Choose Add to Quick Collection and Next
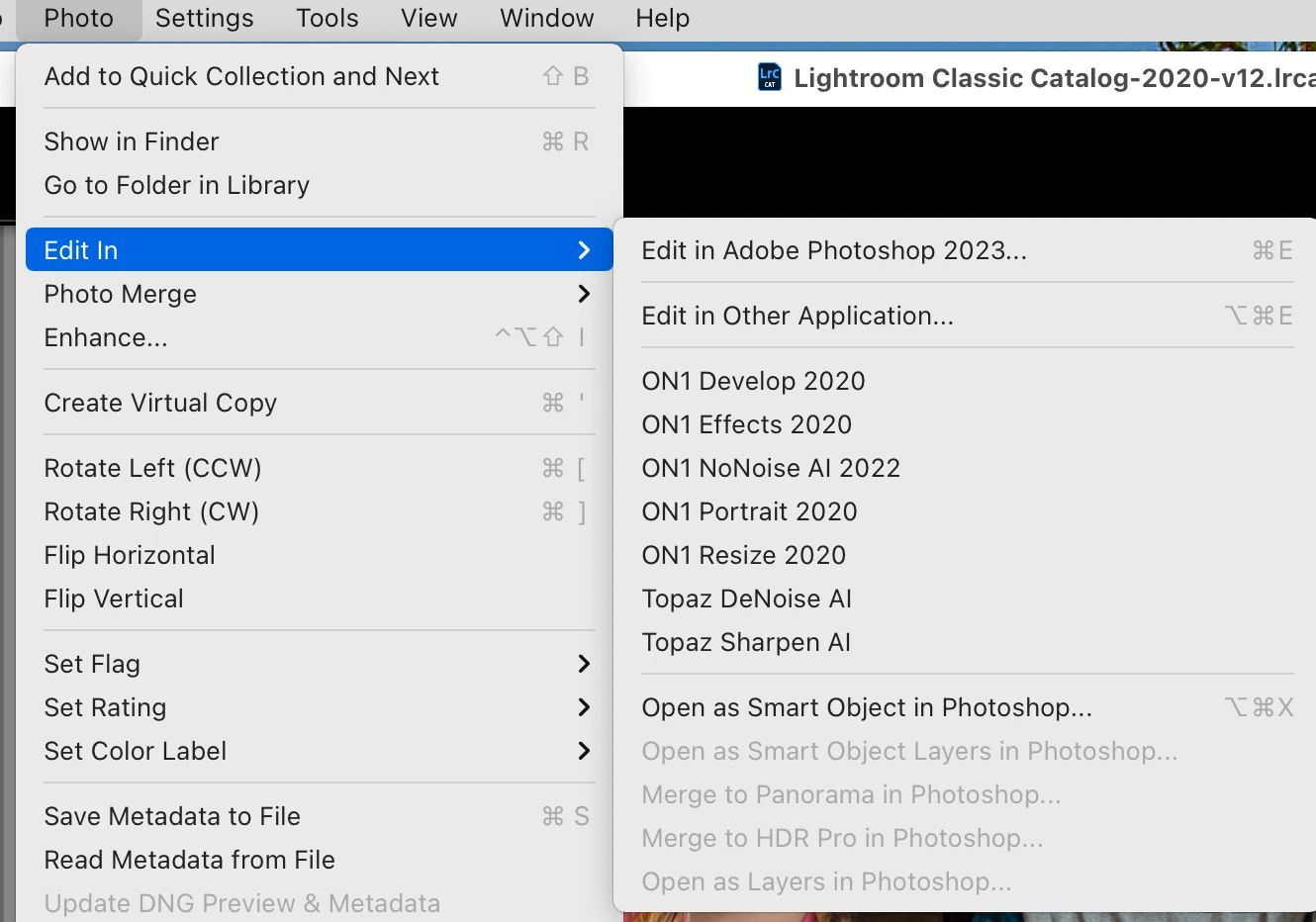This screenshot has height=922, width=1316. (319, 76)
